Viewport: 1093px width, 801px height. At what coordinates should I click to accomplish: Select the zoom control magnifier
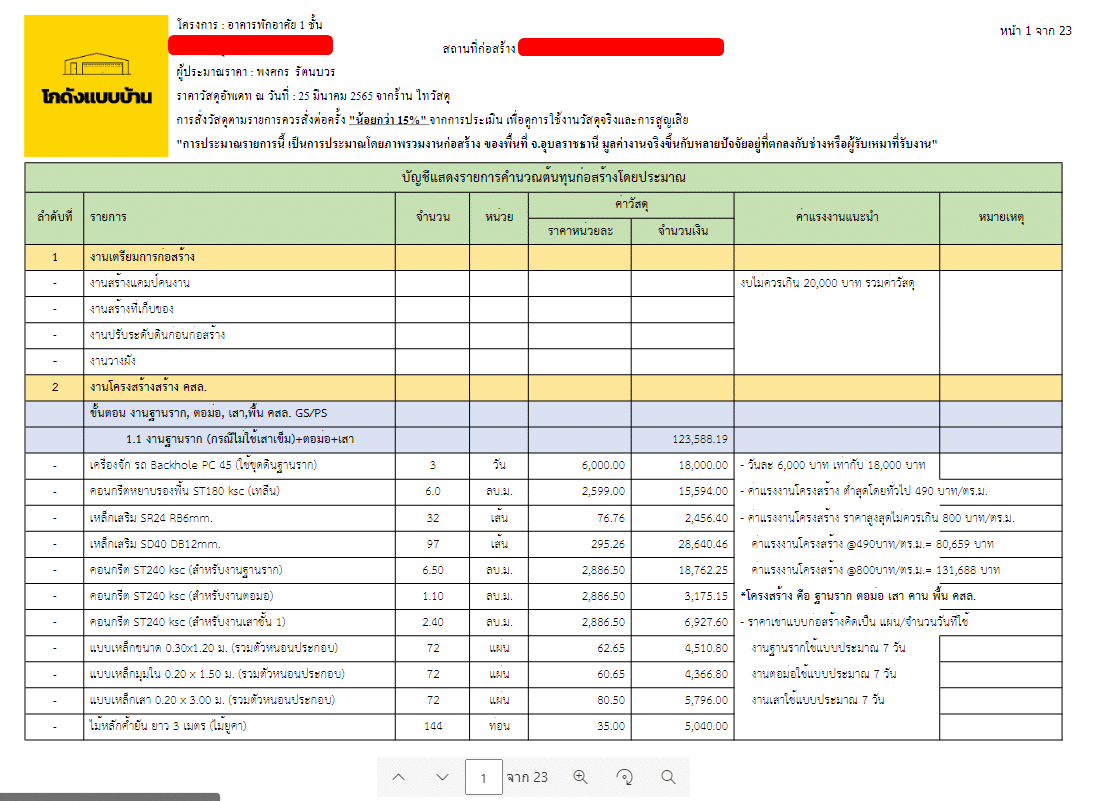(x=580, y=777)
